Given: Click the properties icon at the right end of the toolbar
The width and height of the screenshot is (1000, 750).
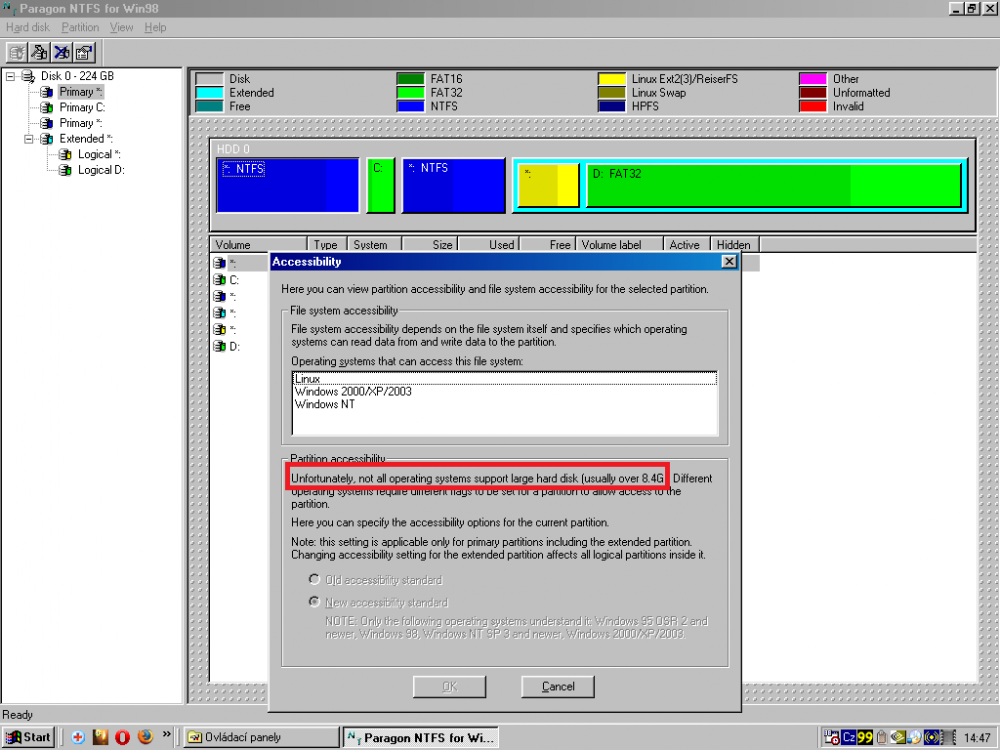Looking at the screenshot, I should tap(84, 52).
